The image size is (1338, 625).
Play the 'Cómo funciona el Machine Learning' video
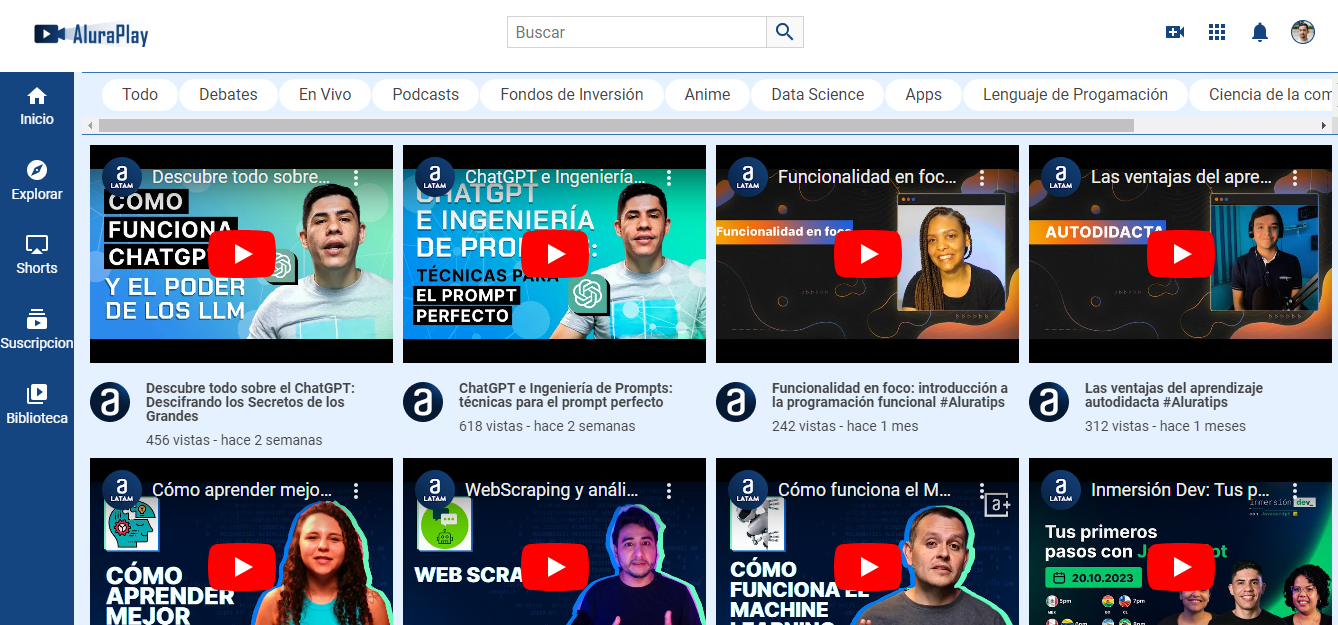point(868,567)
